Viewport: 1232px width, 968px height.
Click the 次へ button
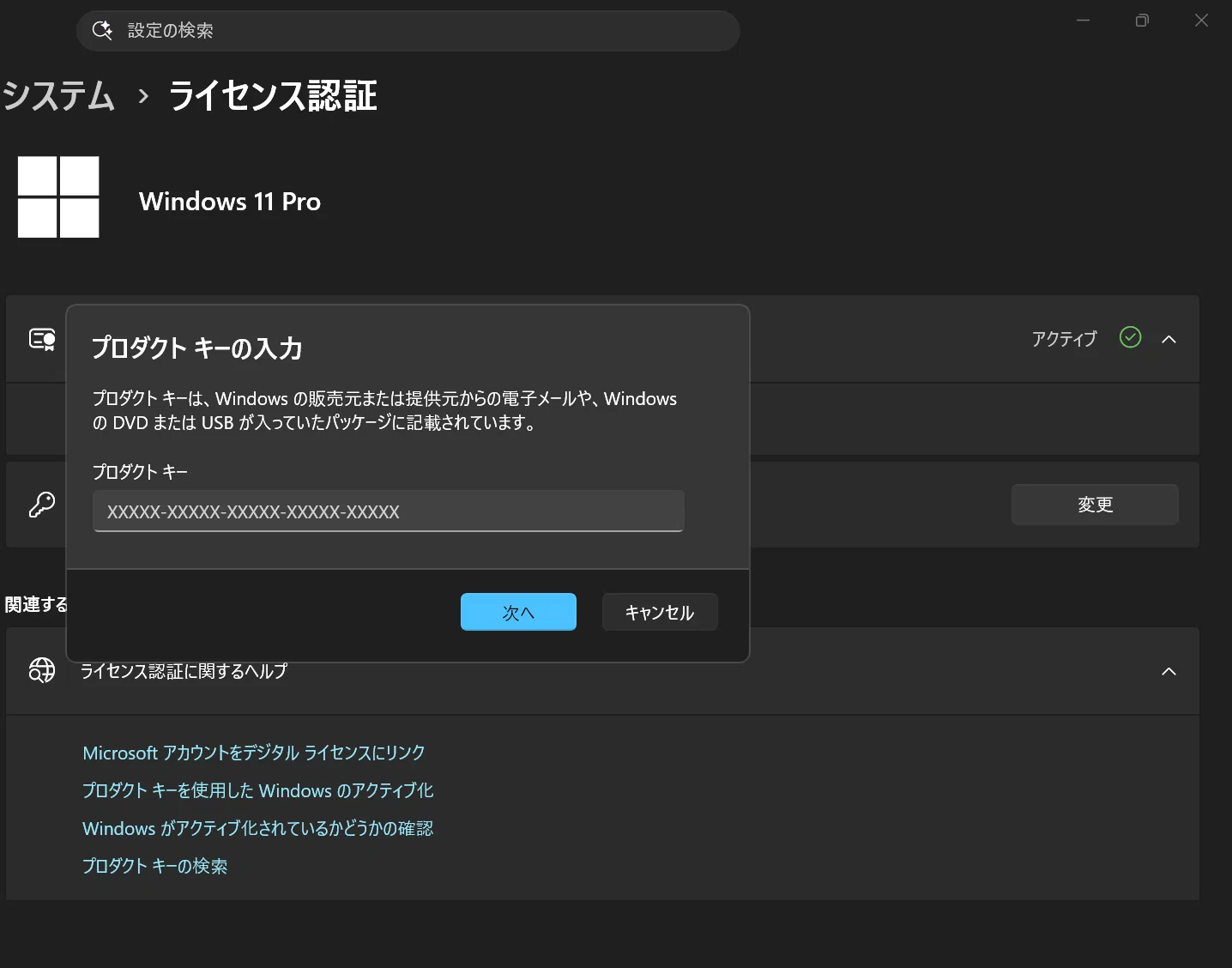[x=518, y=612]
